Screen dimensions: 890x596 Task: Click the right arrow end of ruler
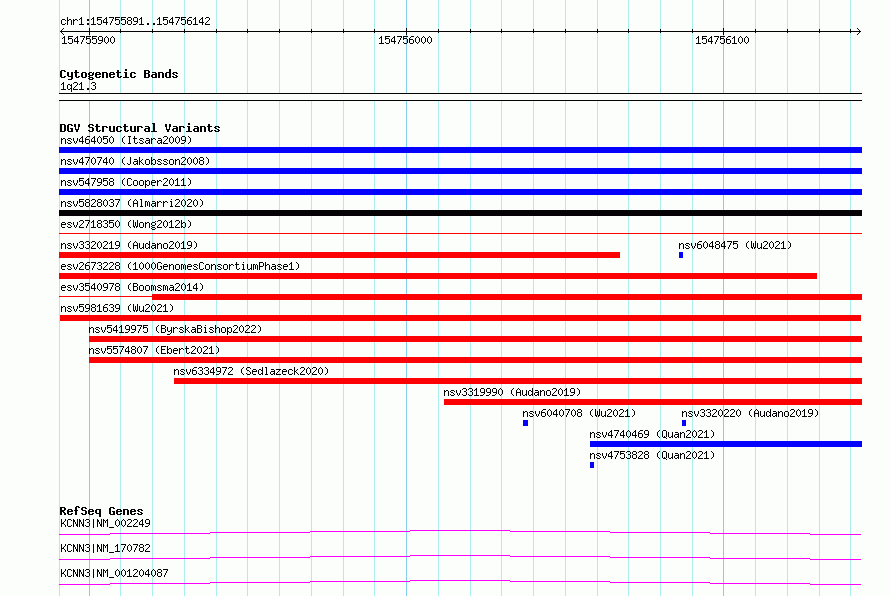858,31
